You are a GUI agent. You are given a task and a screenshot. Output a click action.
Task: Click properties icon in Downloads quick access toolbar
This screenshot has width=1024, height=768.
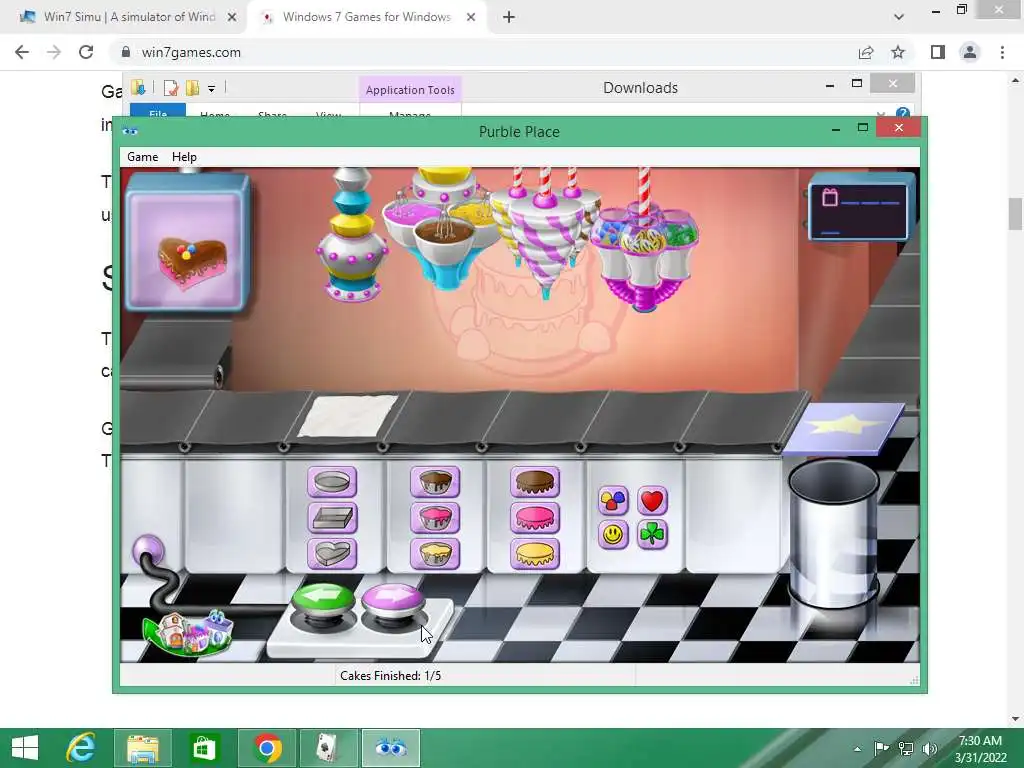tap(171, 88)
